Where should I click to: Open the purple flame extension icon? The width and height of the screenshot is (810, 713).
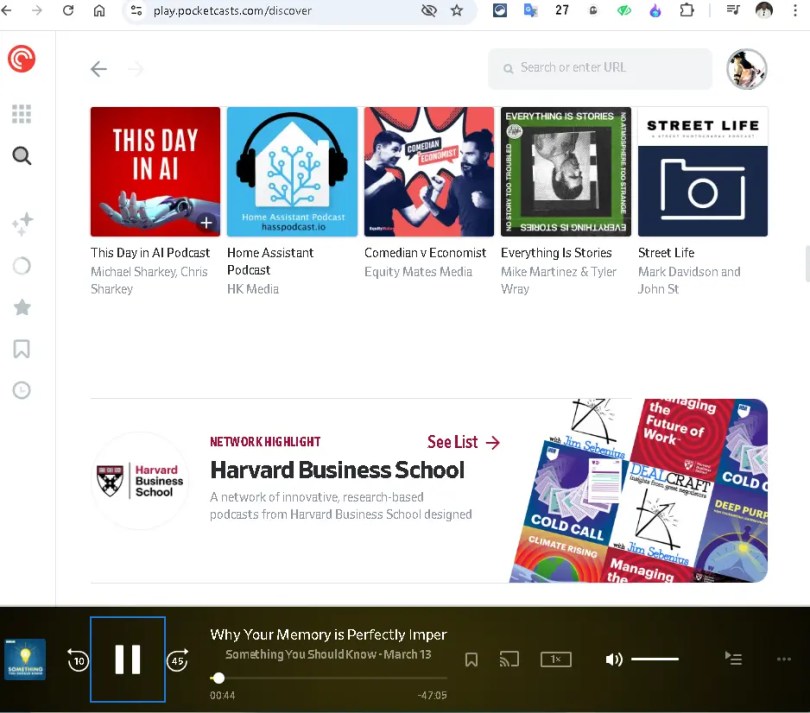click(655, 10)
